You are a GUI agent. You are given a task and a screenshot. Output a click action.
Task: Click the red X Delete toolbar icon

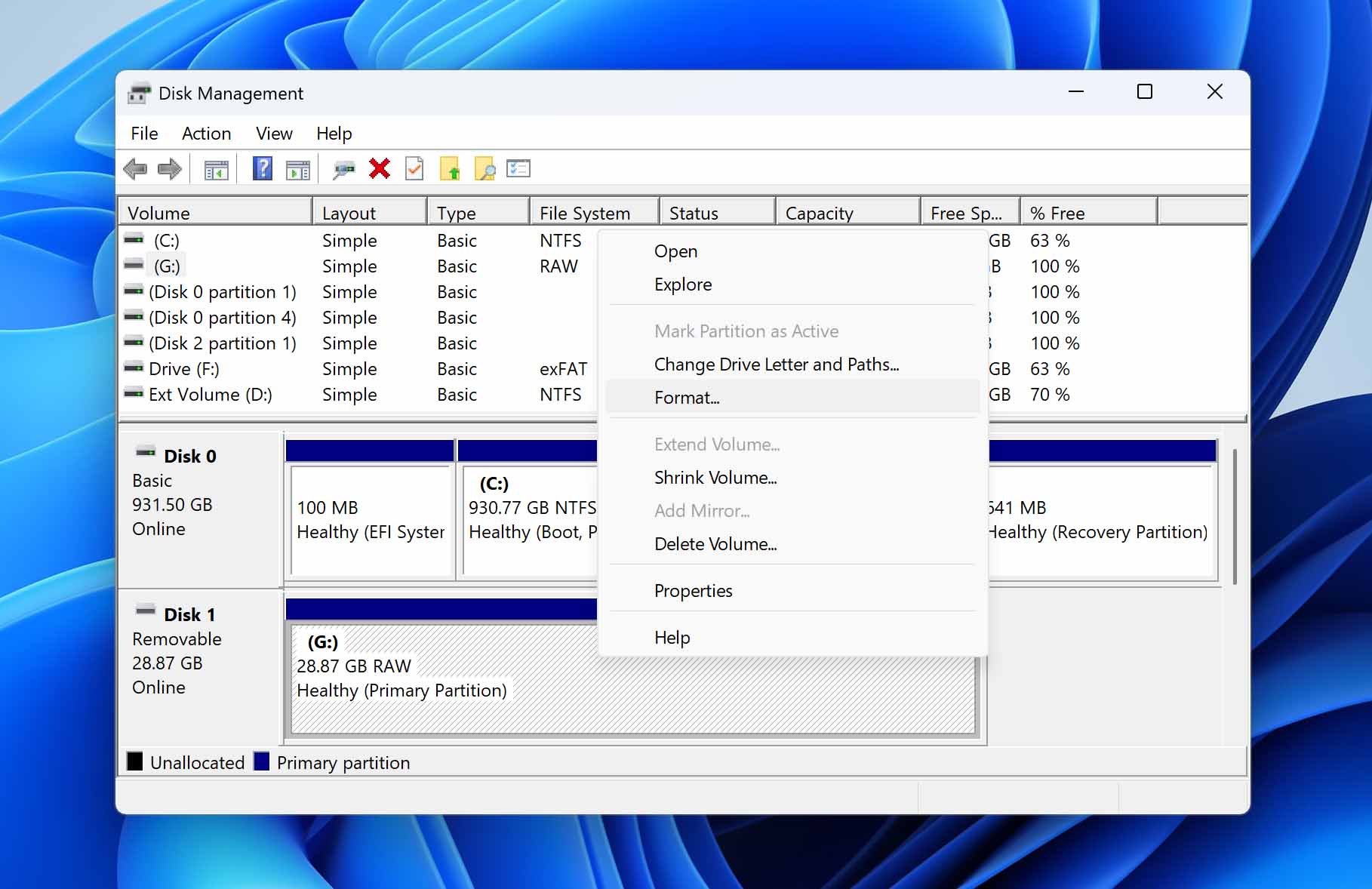pyautogui.click(x=379, y=169)
